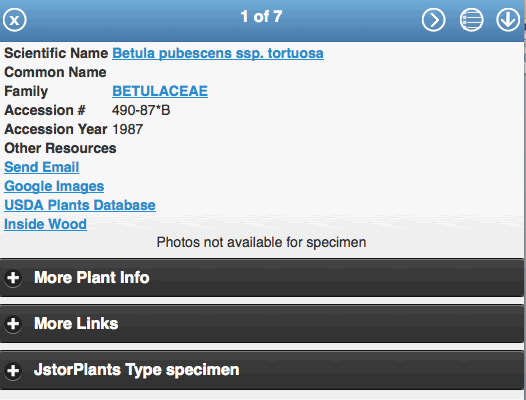Go to next record with the arrow icon

point(433,20)
